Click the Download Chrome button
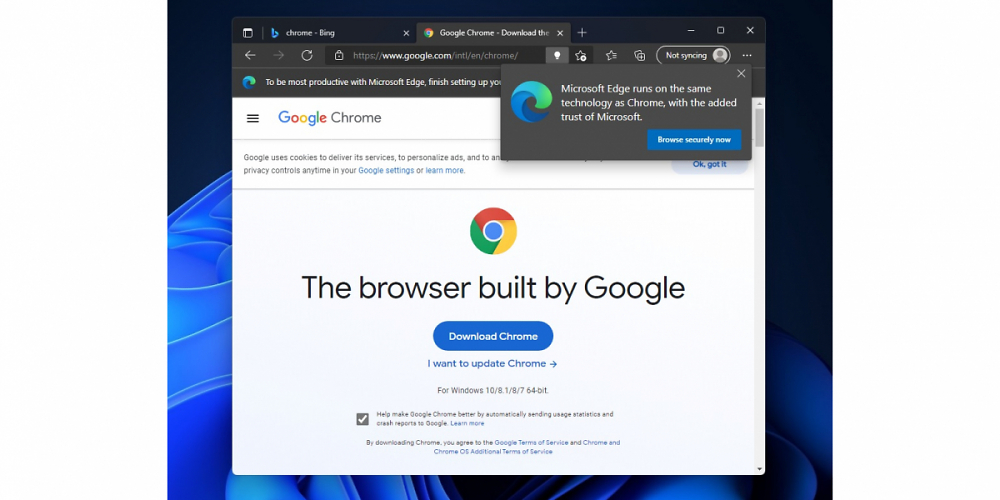The width and height of the screenshot is (1000, 500). click(493, 336)
